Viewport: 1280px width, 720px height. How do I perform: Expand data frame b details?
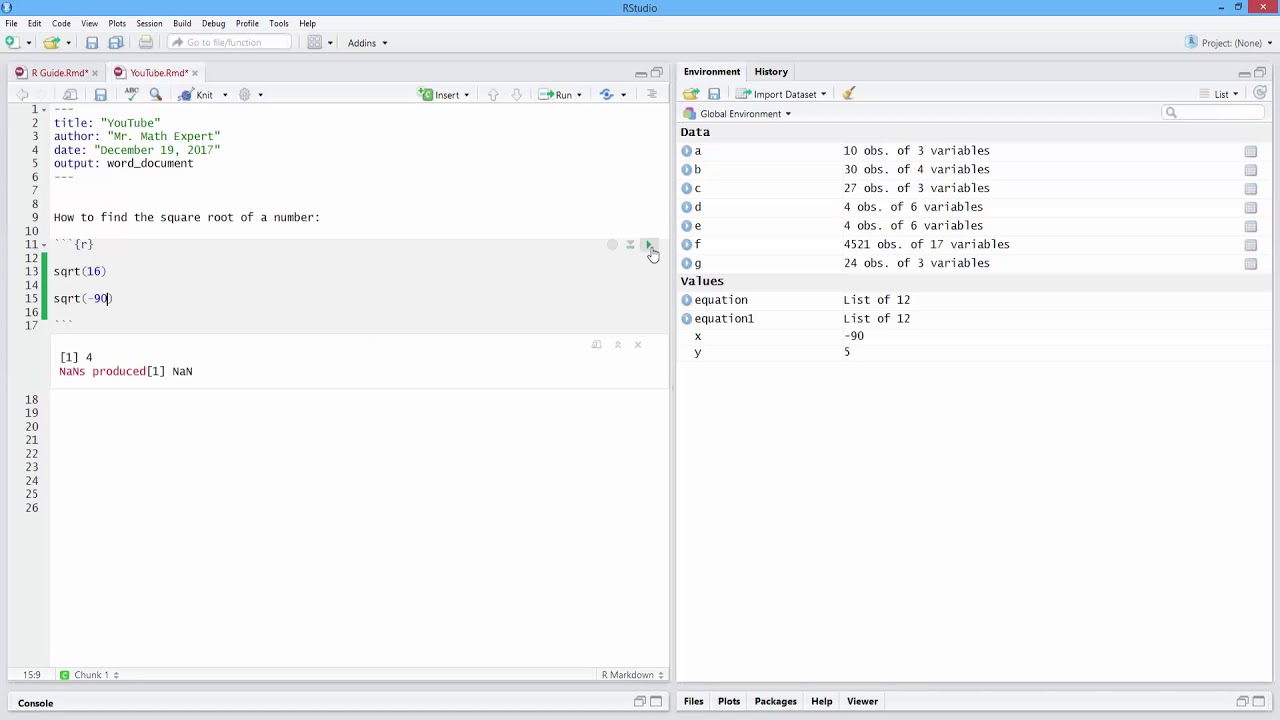[x=686, y=170]
